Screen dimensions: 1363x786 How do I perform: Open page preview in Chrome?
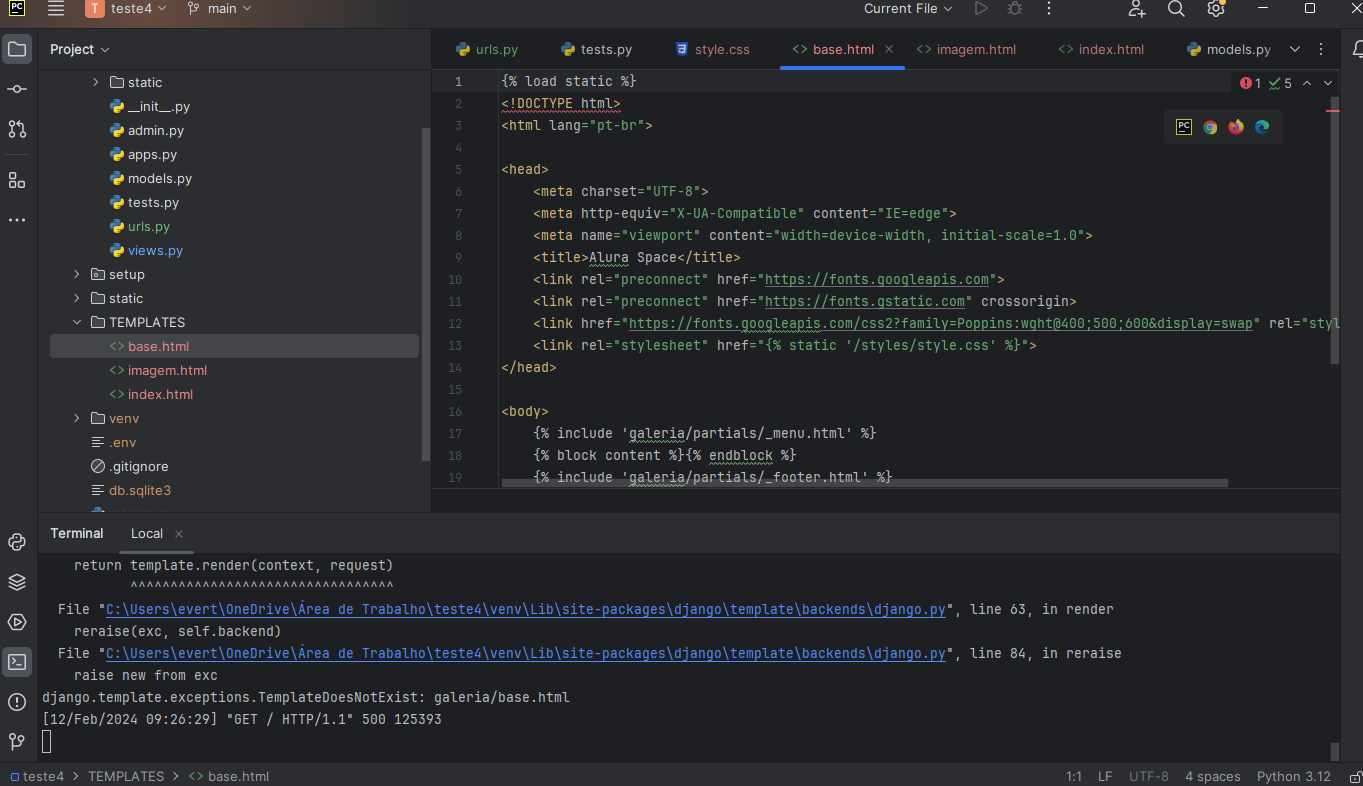click(x=1210, y=127)
